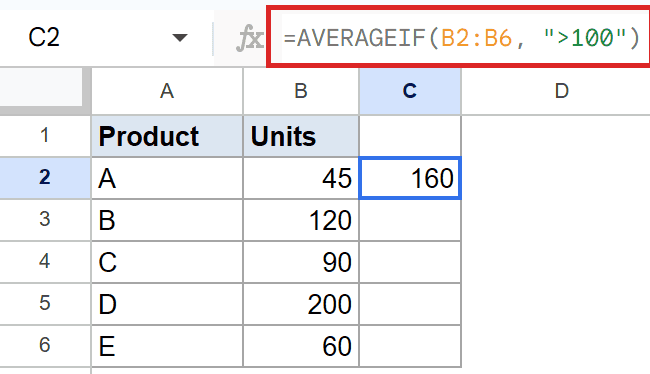Click the units cell with value 200
Screen dimensions: 650x374
click(x=301, y=304)
